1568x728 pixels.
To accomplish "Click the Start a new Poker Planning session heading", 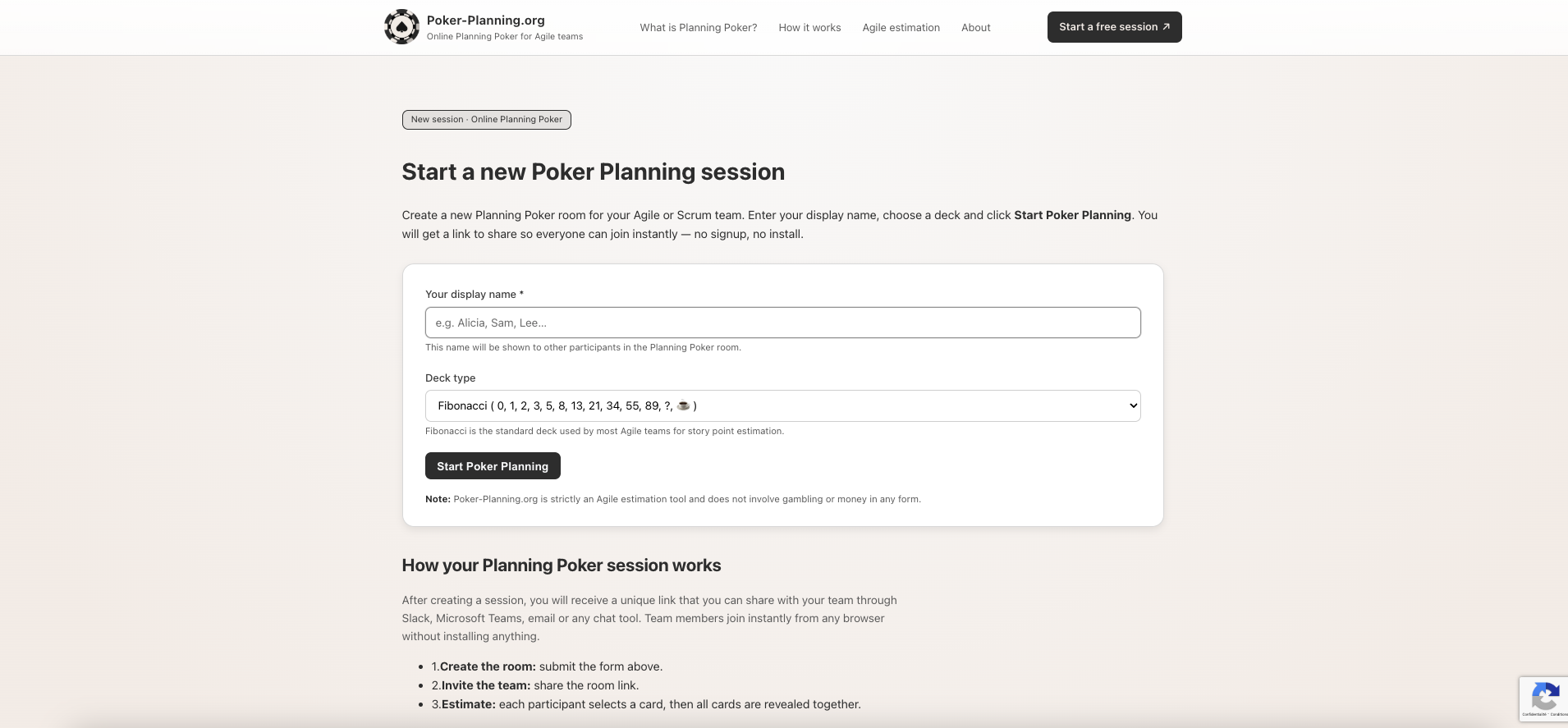I will pos(593,172).
